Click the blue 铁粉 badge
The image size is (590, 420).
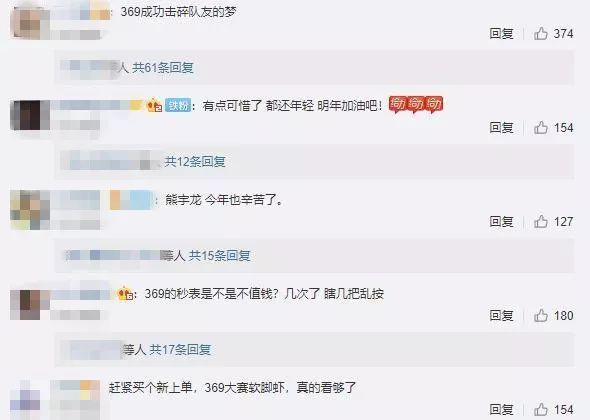[x=178, y=106]
